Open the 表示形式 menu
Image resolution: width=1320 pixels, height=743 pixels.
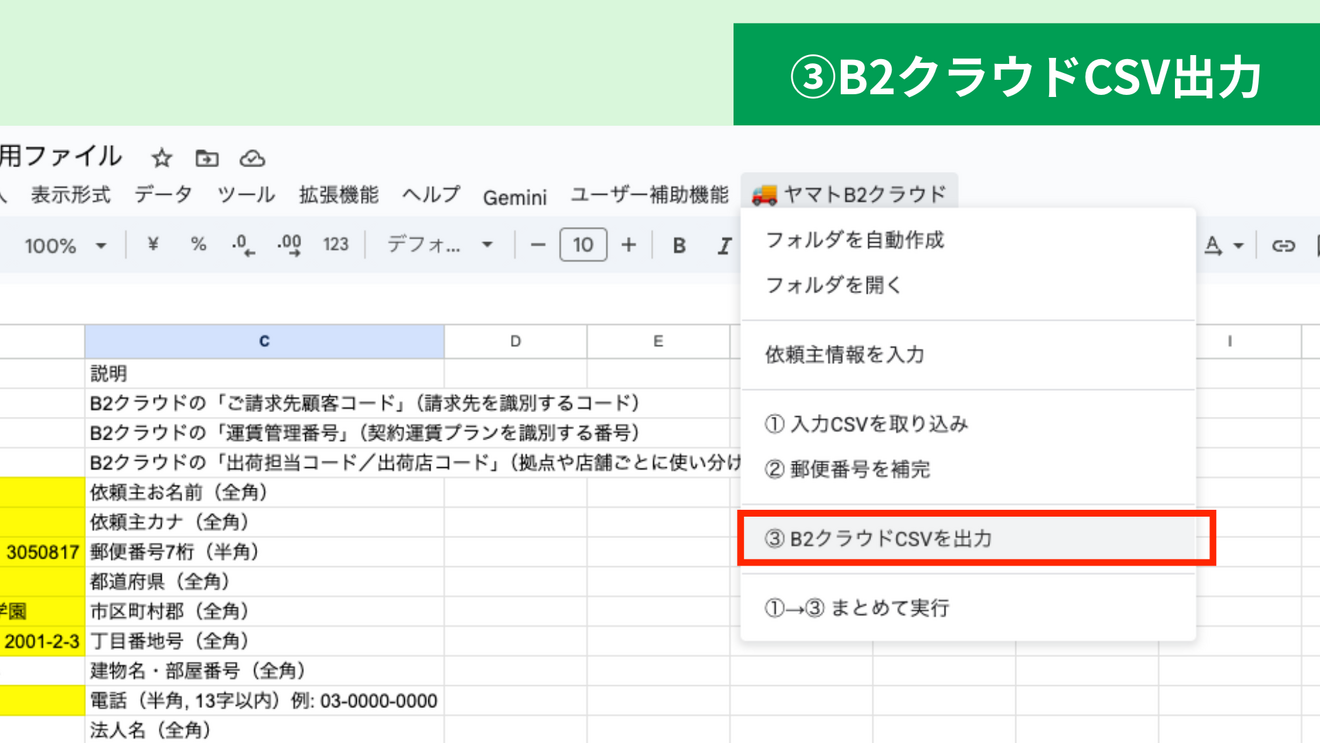click(x=70, y=195)
